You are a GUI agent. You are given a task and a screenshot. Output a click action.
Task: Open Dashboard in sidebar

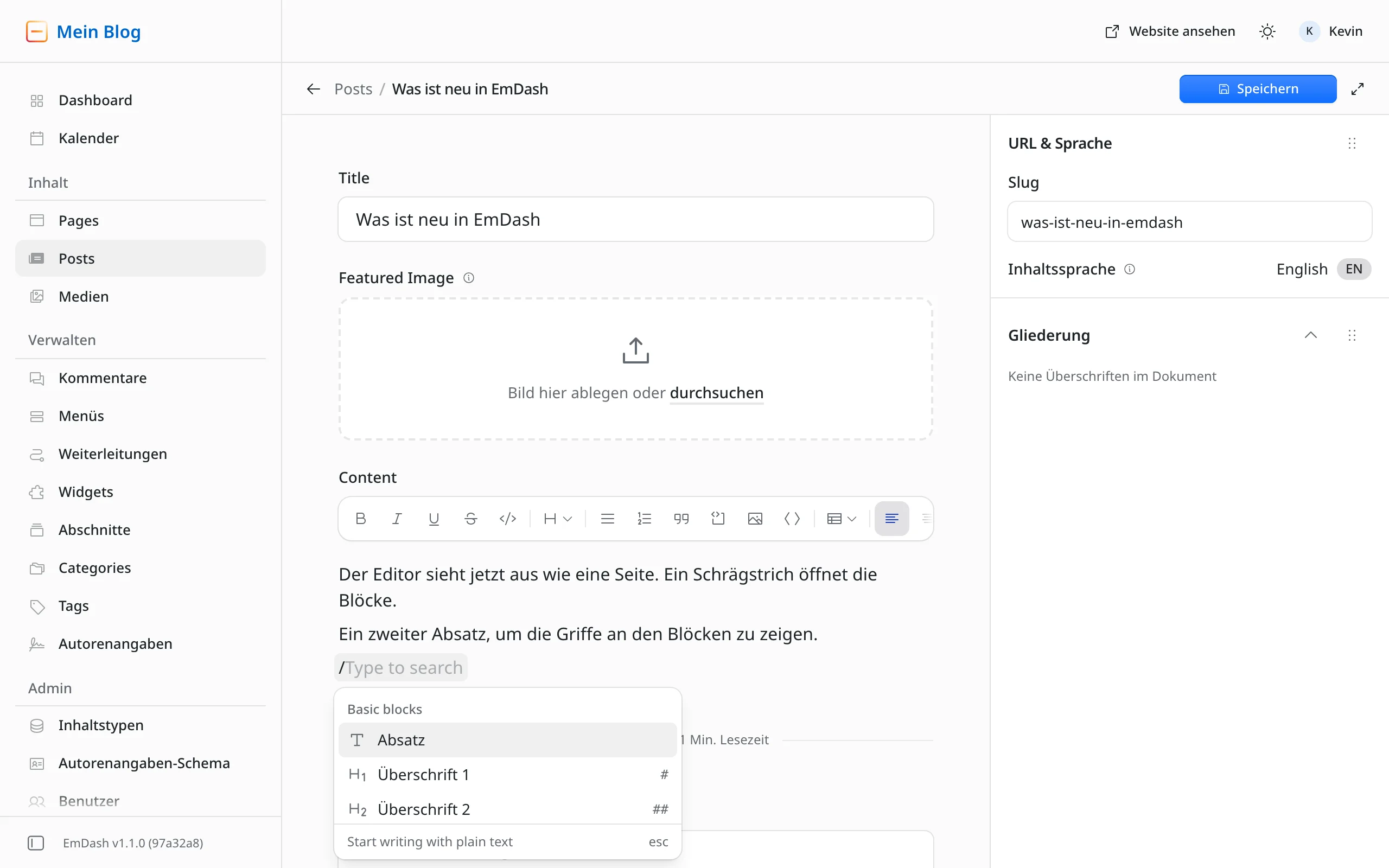(141, 100)
